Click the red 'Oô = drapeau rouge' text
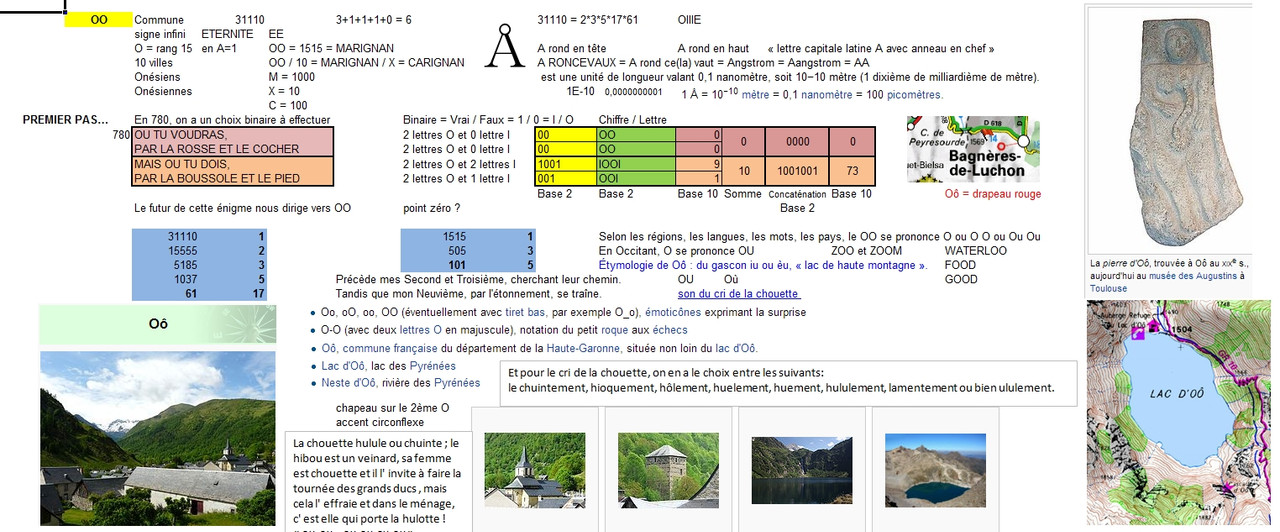 pos(993,194)
